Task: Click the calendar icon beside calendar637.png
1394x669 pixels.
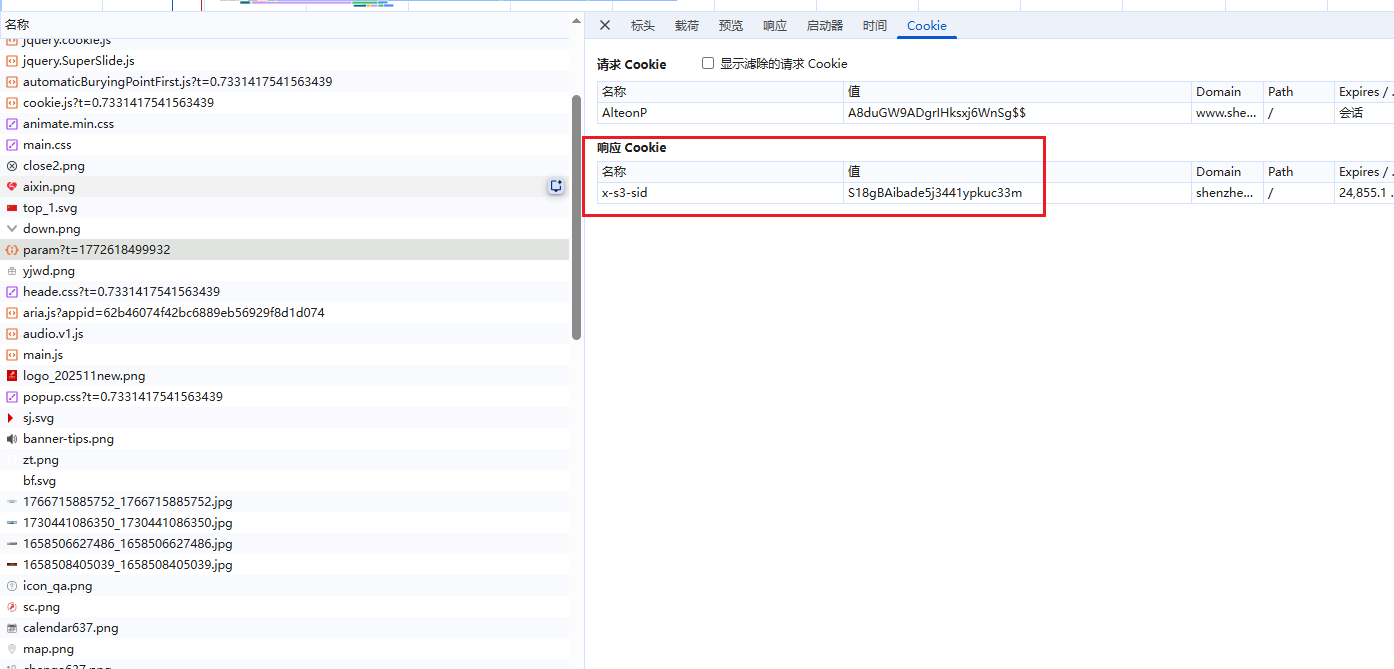Action: (x=12, y=628)
